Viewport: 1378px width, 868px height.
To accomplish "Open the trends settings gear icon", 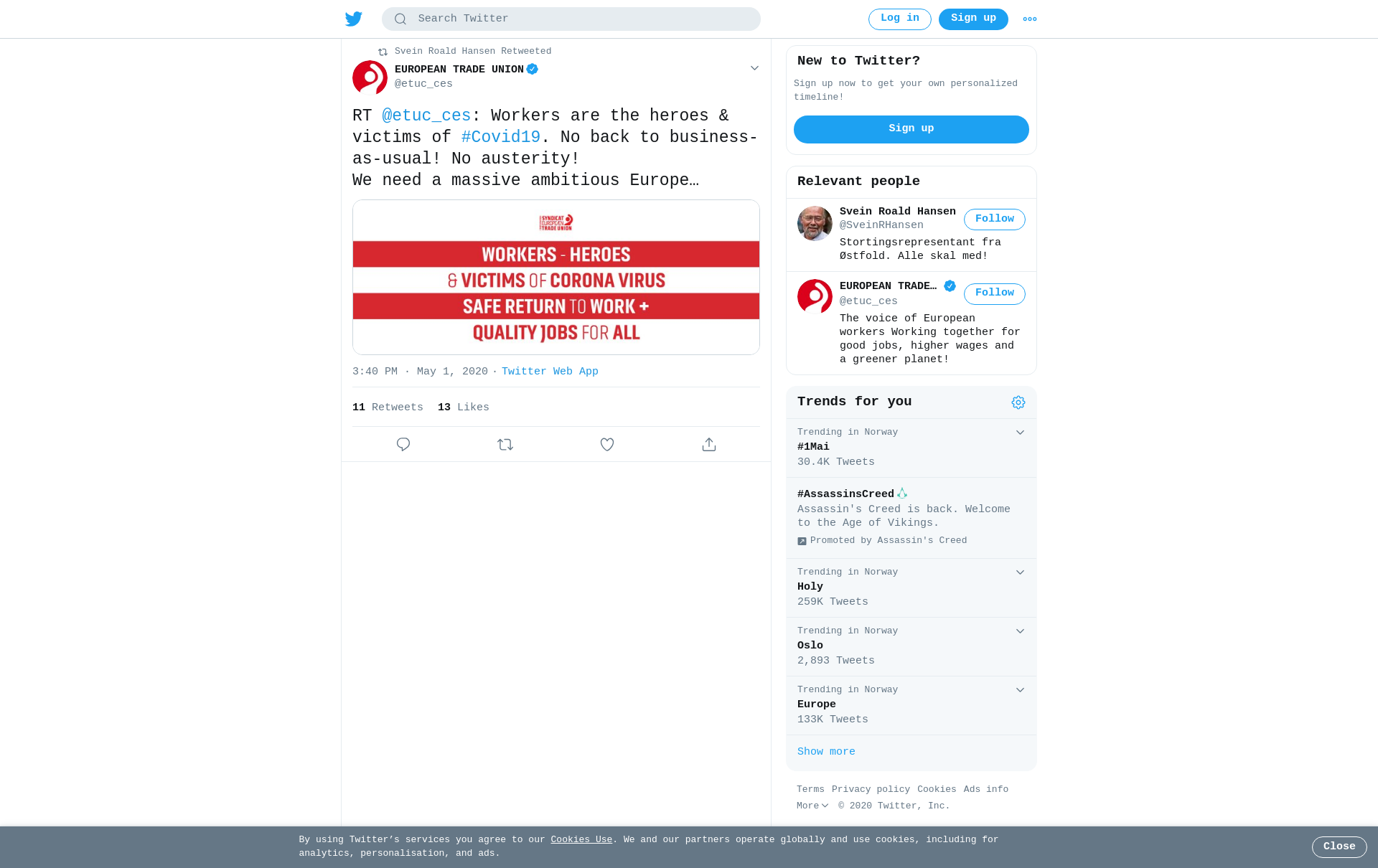I will [x=1018, y=402].
